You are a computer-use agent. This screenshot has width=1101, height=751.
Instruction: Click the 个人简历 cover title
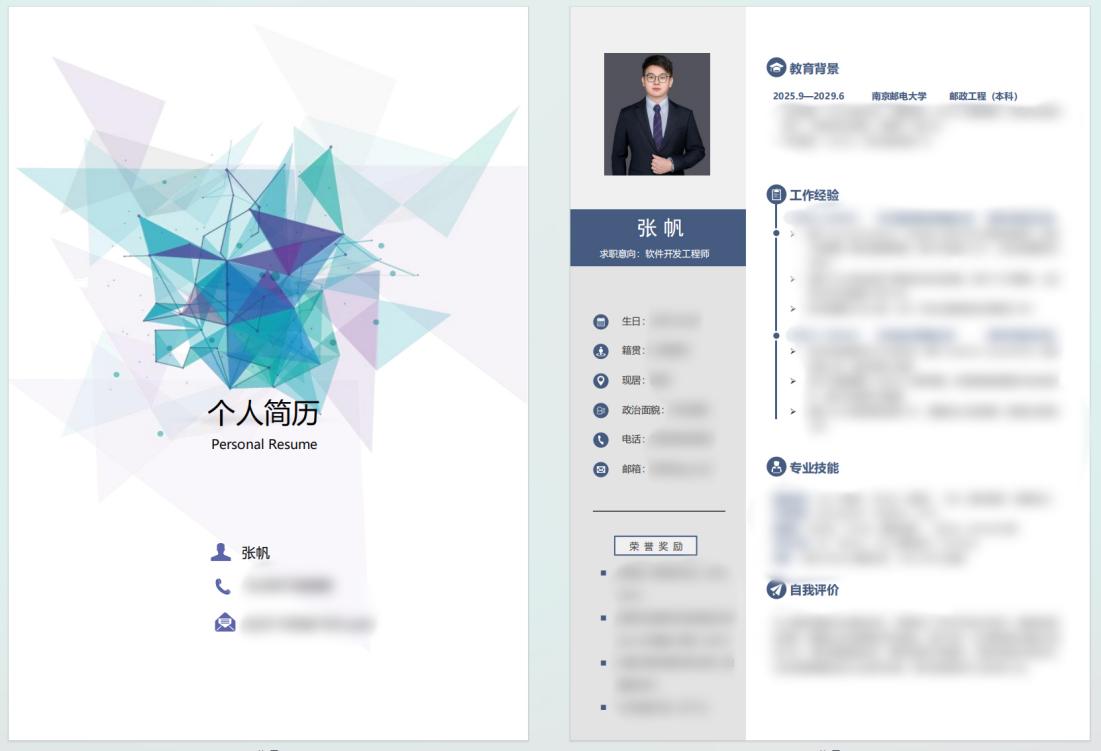(x=263, y=413)
